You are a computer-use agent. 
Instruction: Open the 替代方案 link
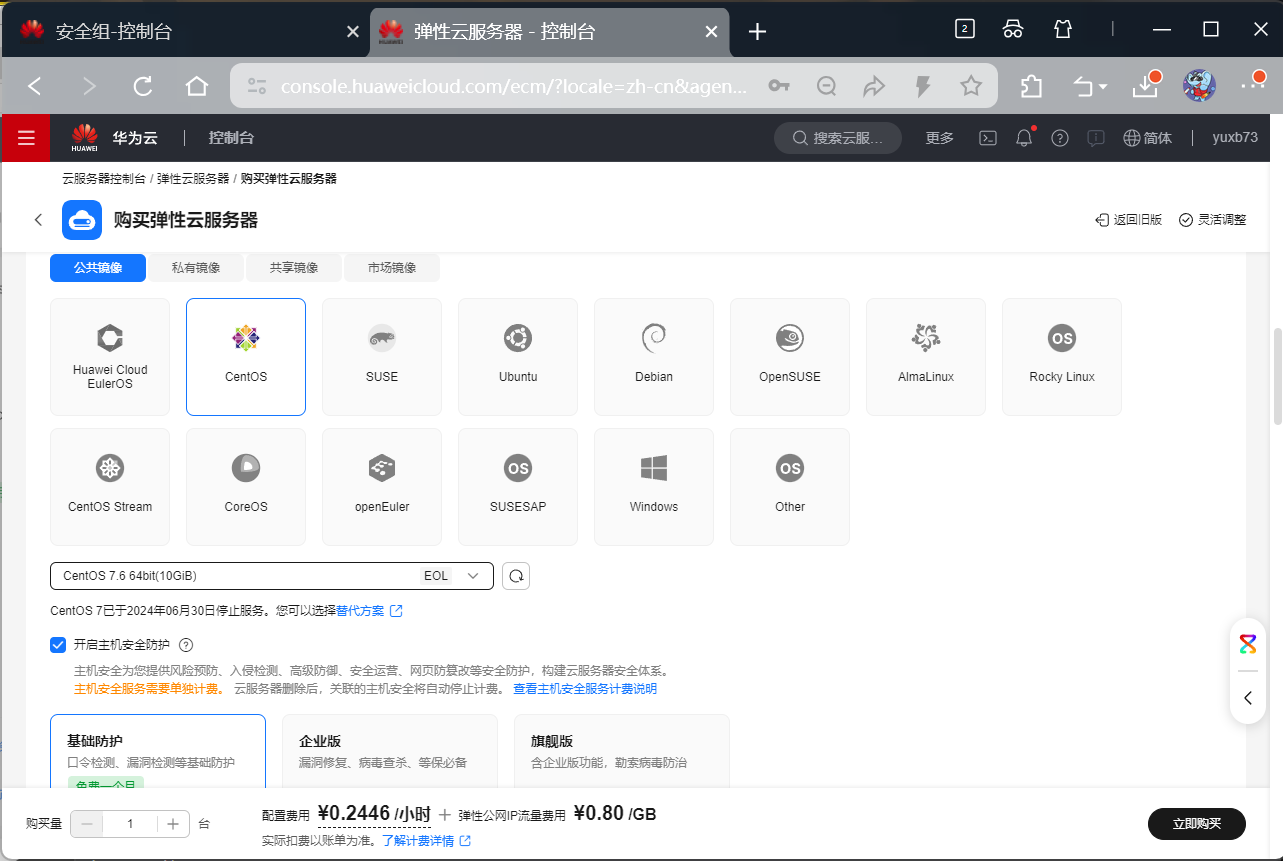tap(369, 610)
